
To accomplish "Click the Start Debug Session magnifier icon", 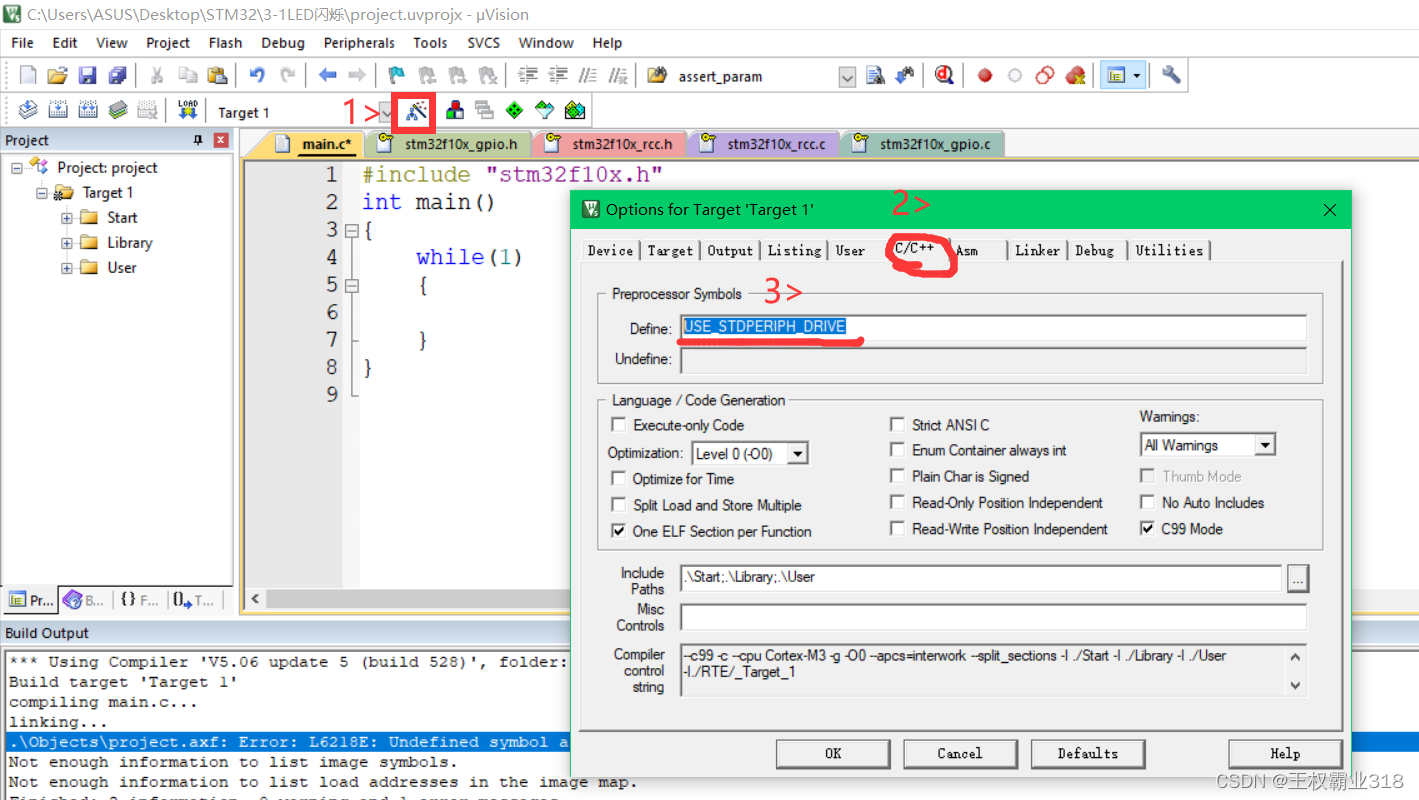I will click(942, 74).
